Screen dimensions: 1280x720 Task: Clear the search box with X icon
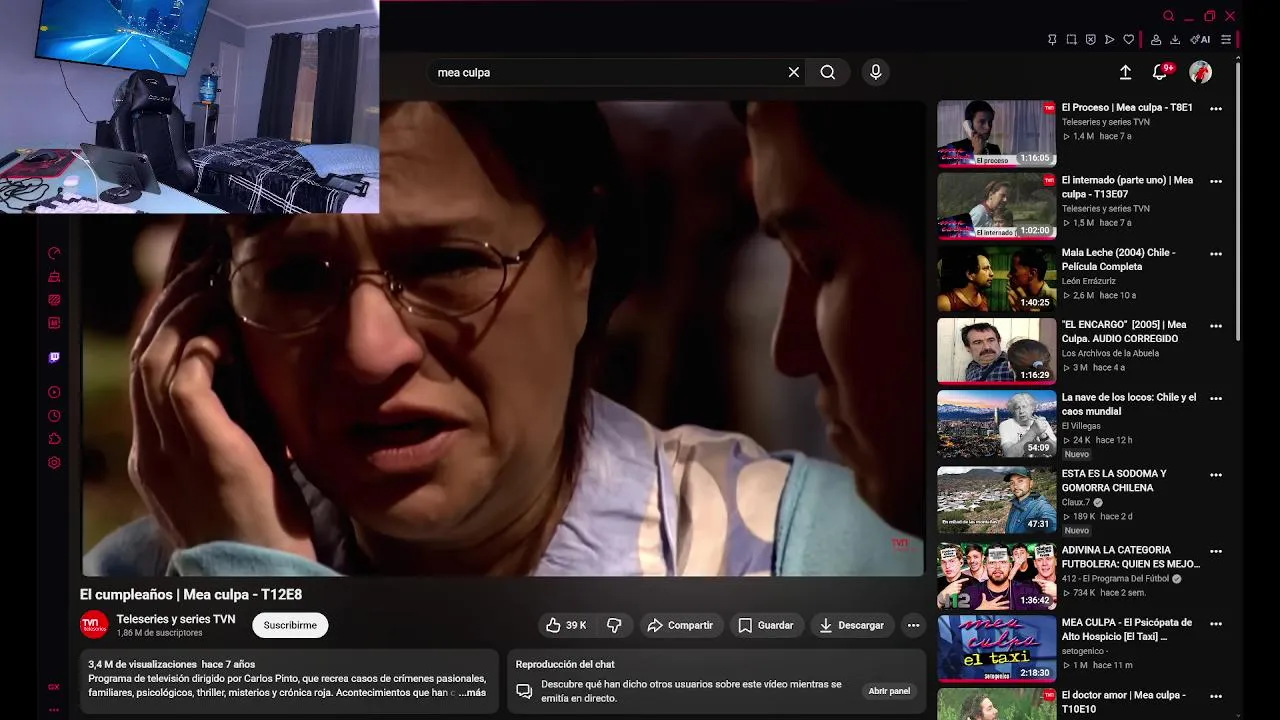coord(794,72)
